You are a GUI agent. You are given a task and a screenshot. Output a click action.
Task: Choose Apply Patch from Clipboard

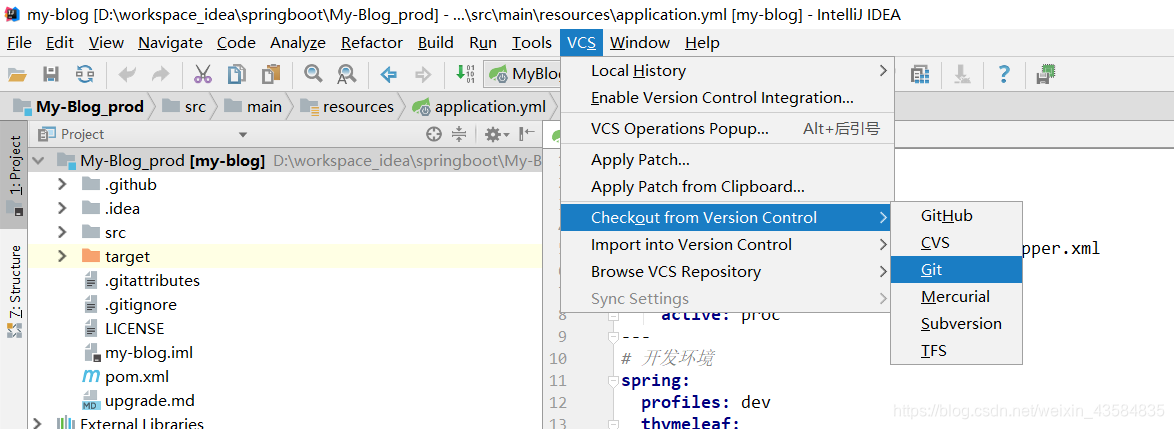click(x=727, y=186)
